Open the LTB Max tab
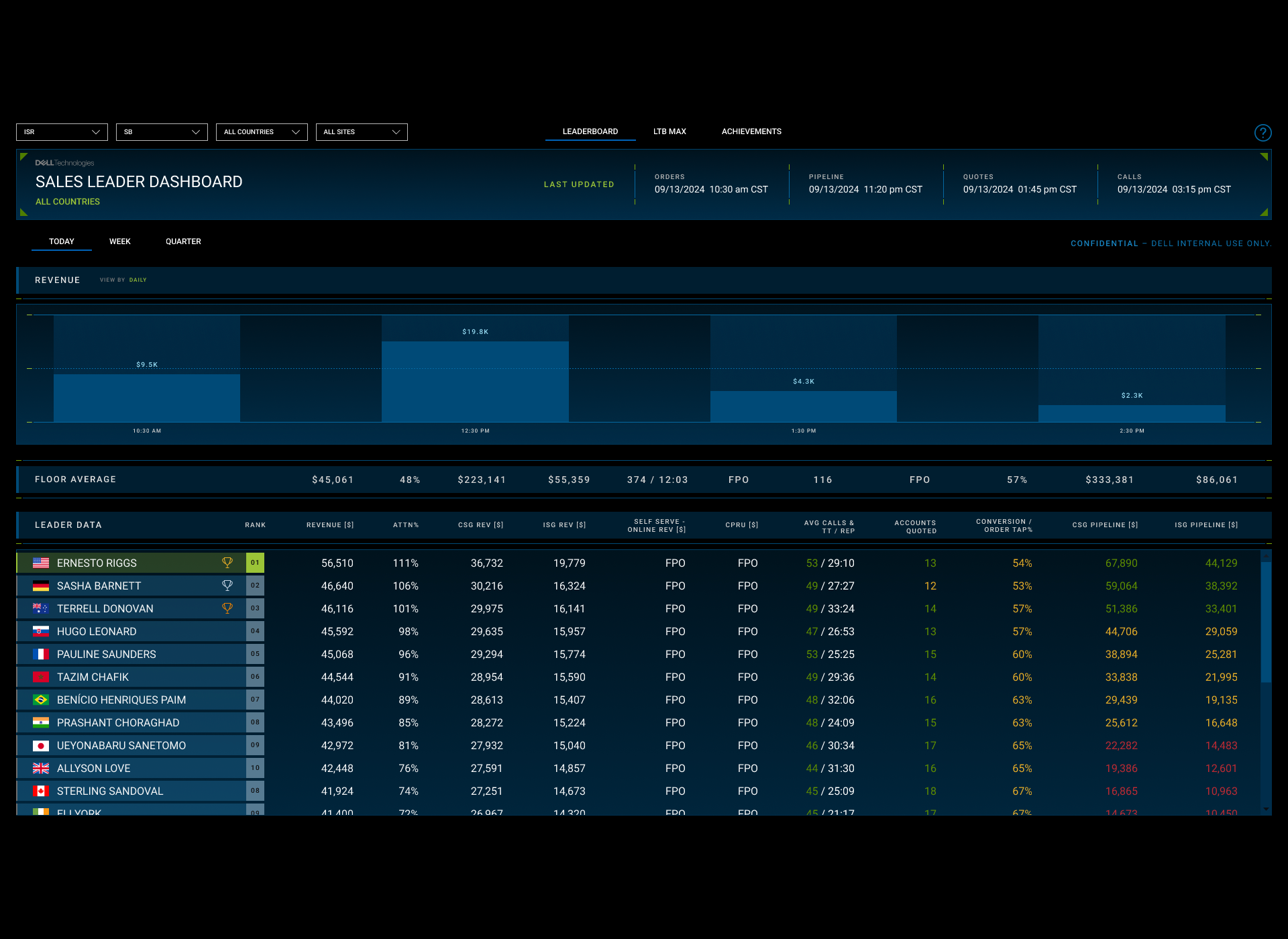The width and height of the screenshot is (1288, 939). click(x=669, y=131)
